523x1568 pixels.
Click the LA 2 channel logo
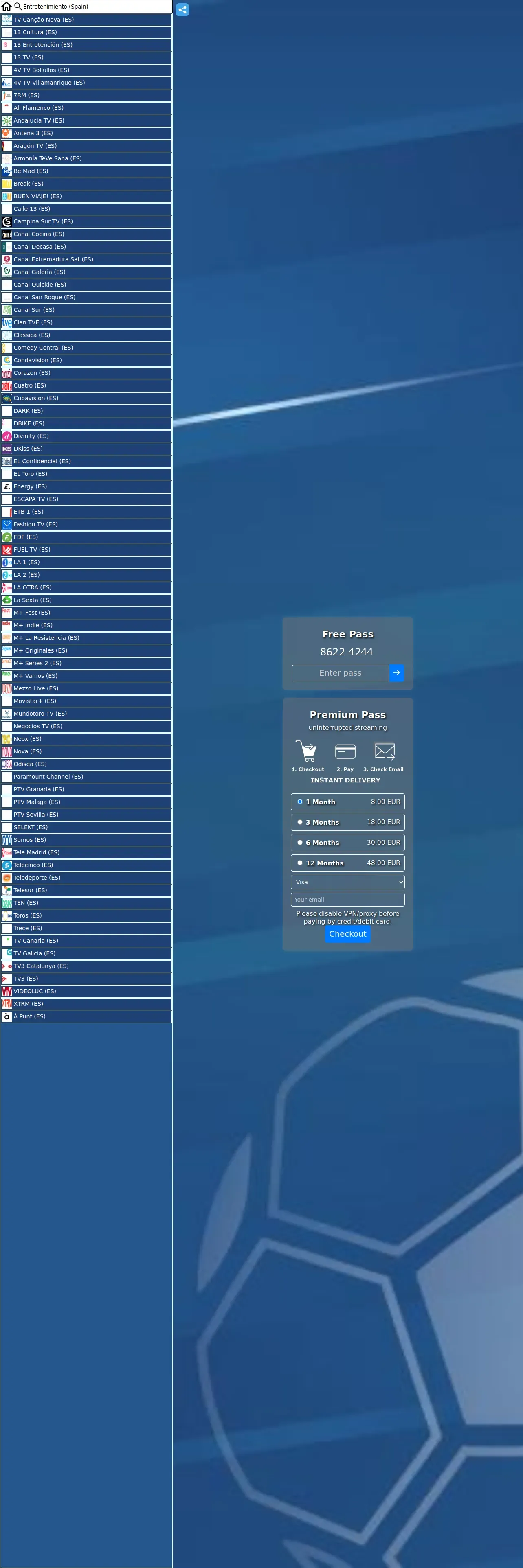click(x=7, y=575)
